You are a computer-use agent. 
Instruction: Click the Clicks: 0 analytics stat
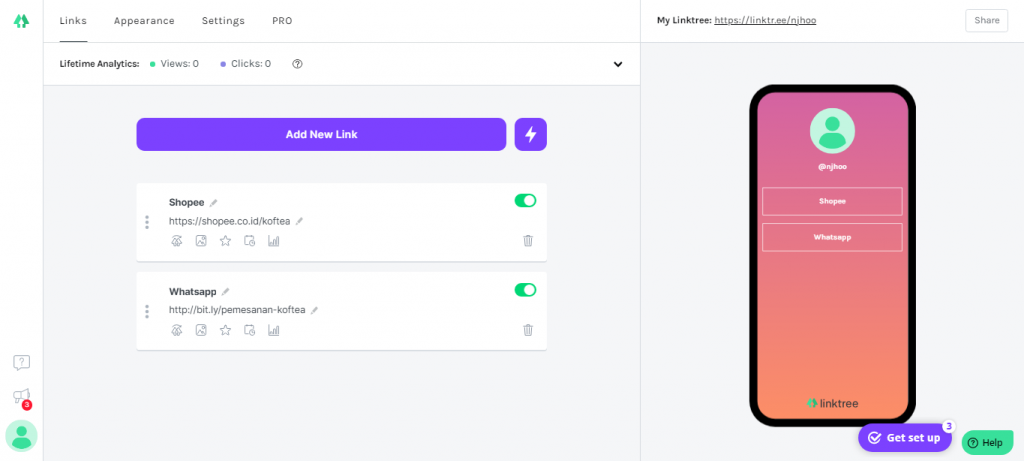[x=246, y=64]
